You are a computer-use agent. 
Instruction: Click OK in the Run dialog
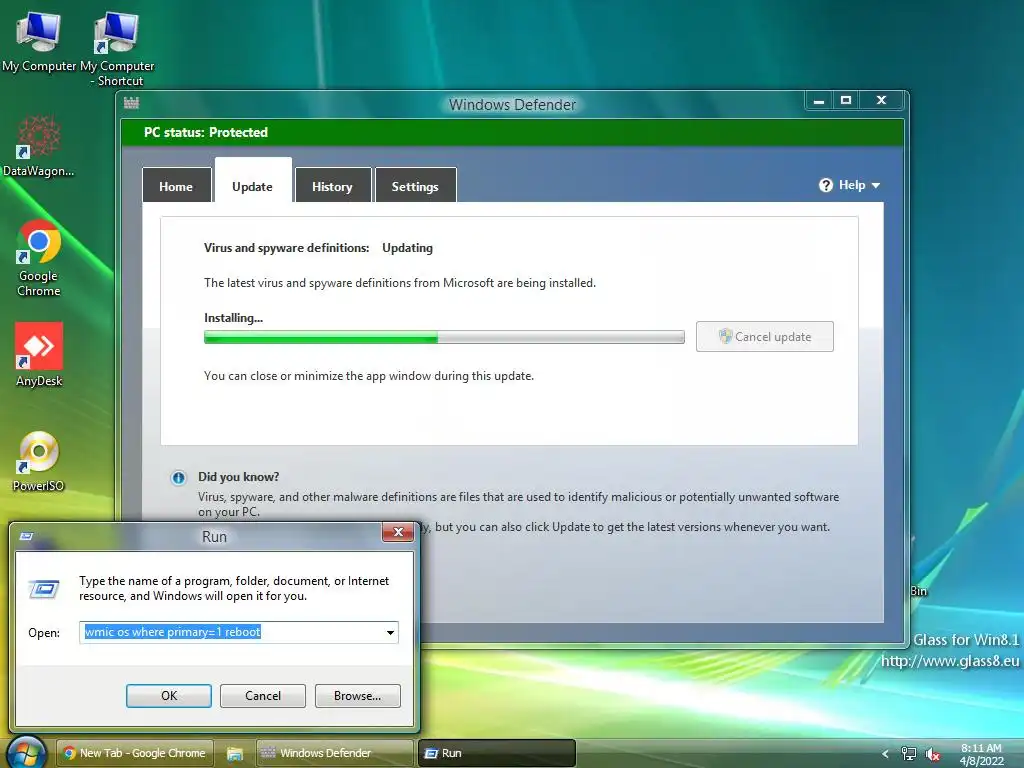tap(168, 696)
